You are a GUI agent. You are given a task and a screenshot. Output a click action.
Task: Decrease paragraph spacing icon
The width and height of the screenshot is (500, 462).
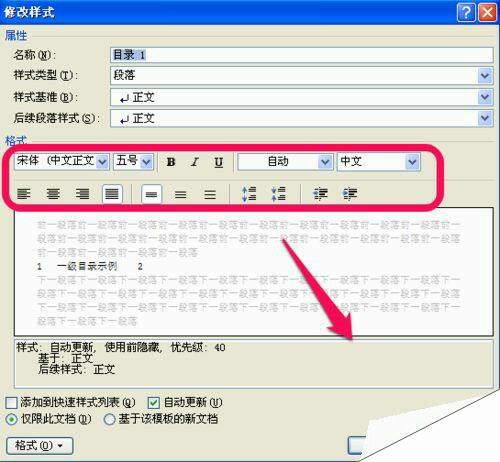point(278,194)
